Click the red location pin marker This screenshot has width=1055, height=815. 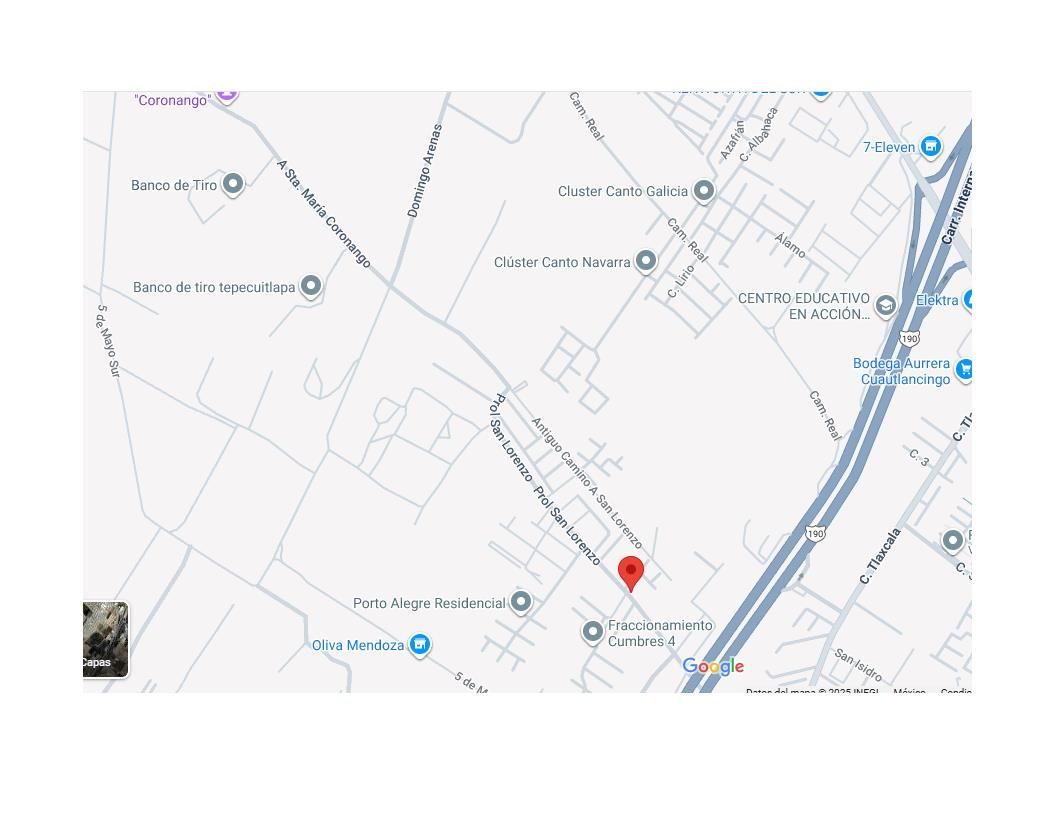[630, 573]
